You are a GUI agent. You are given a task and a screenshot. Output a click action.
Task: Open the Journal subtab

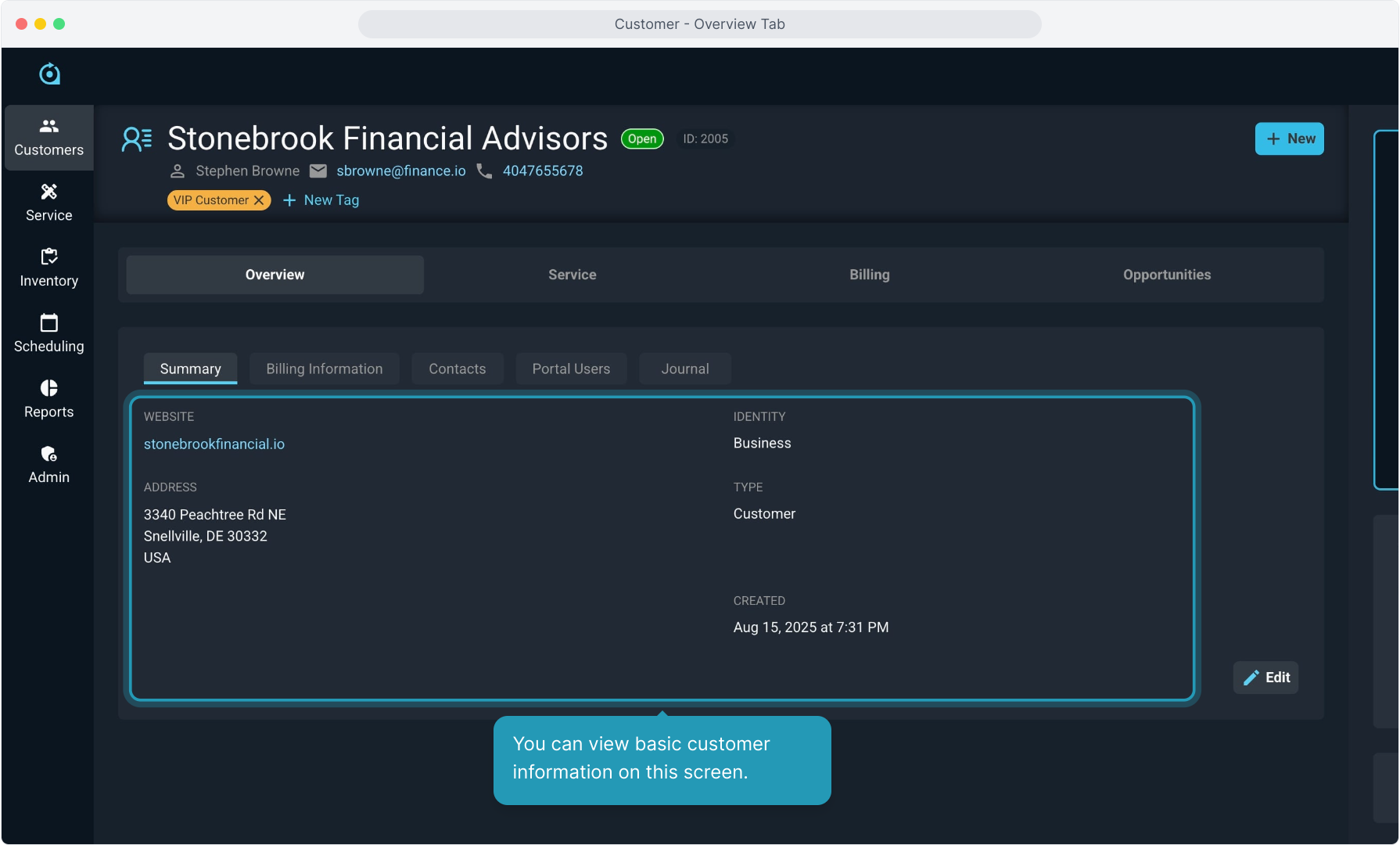[684, 369]
